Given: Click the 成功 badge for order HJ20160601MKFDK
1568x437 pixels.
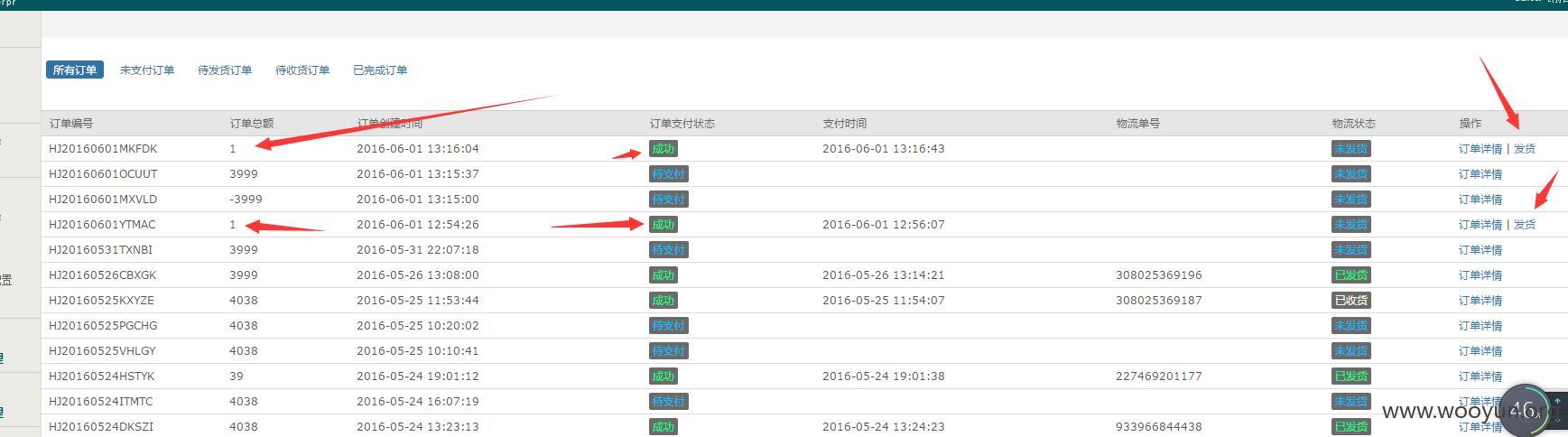Looking at the screenshot, I should (x=663, y=149).
